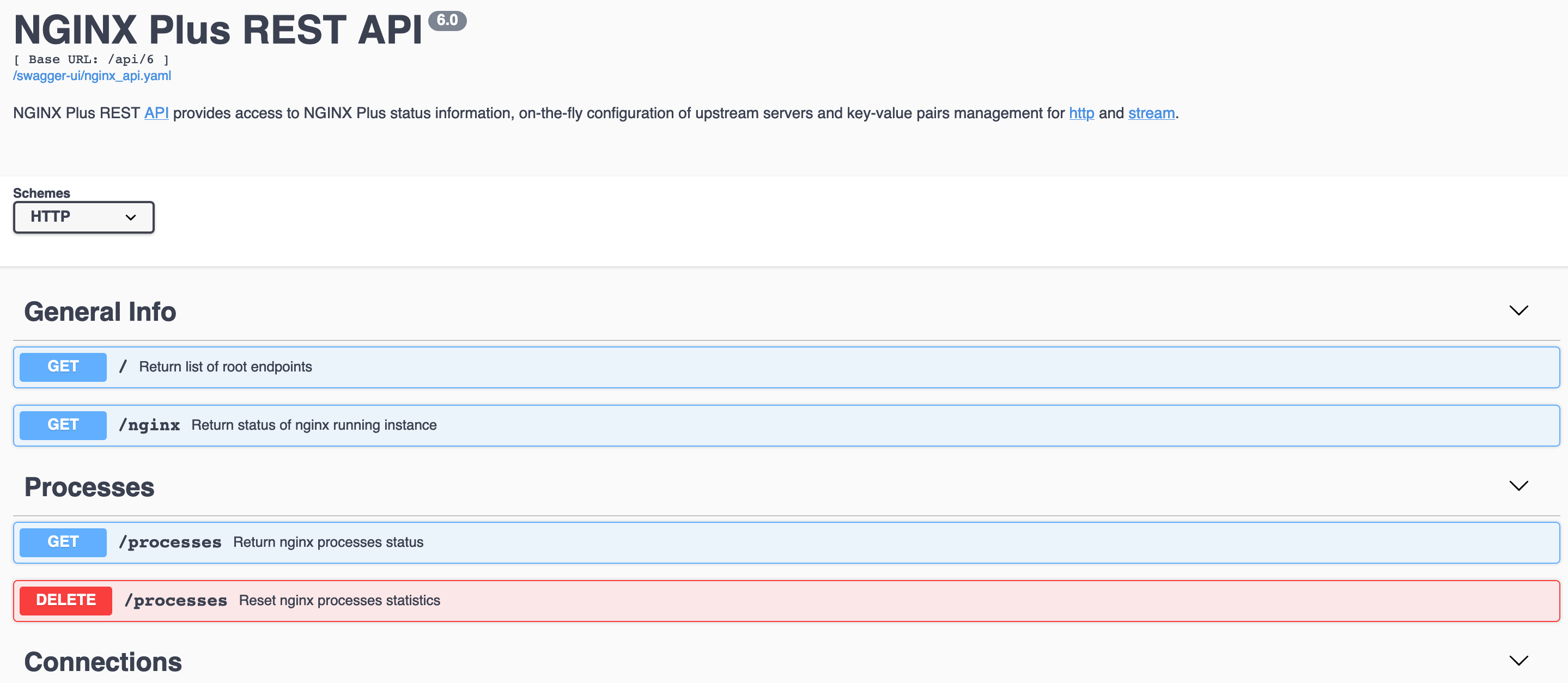This screenshot has height=683, width=1568.
Task: Click 'Return nginx processes status' text
Action: (x=328, y=542)
